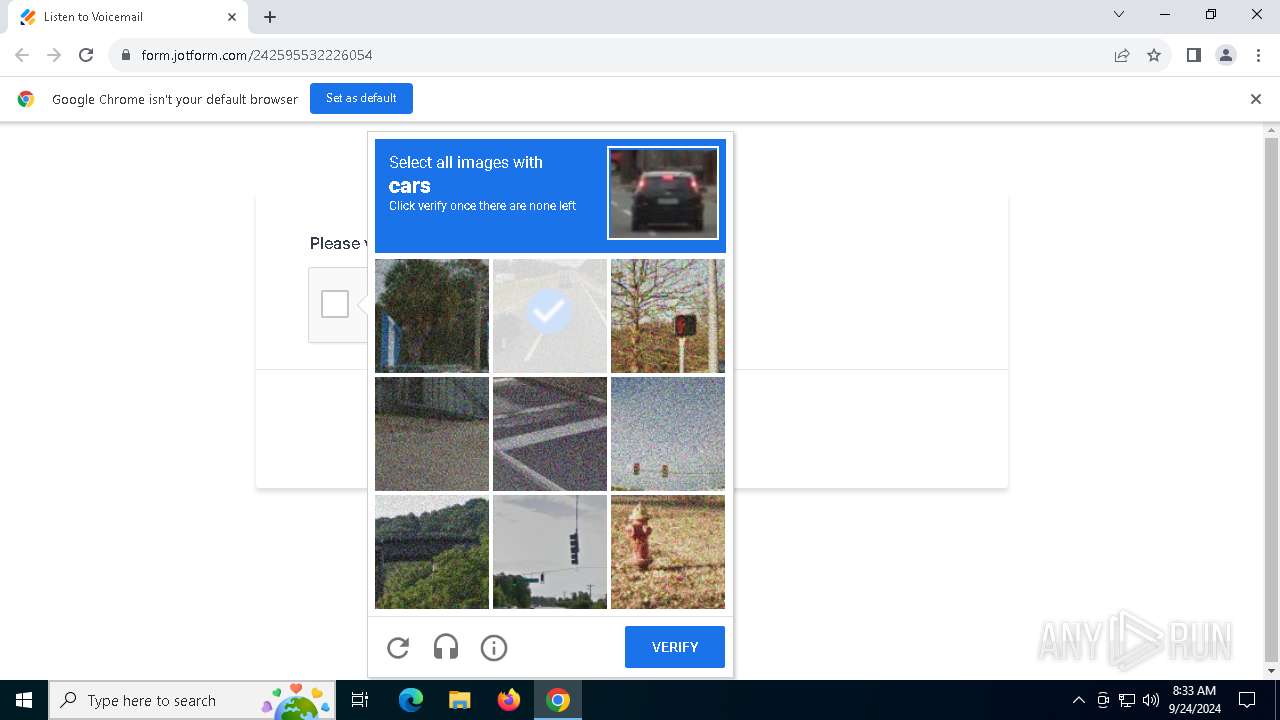Click the taskbar search box
The image size is (1280, 720).
pos(193,700)
